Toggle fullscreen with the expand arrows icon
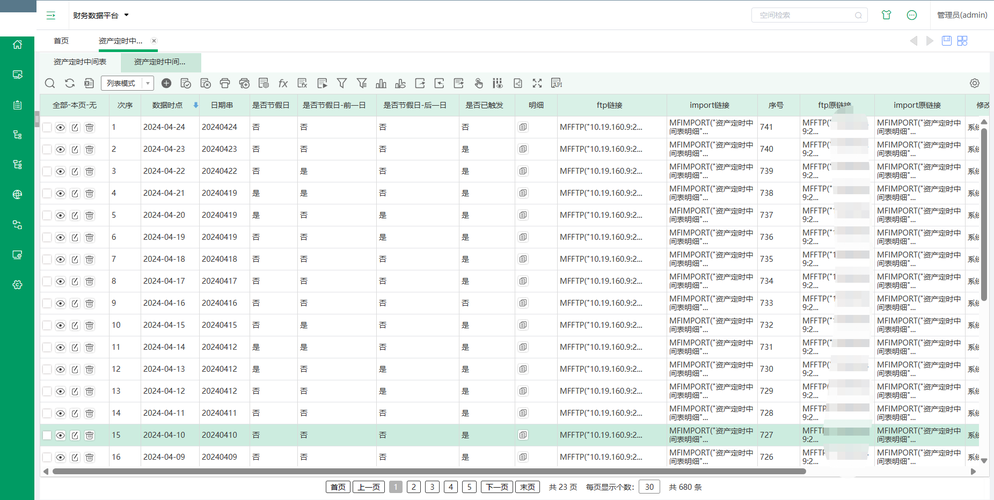 (538, 83)
